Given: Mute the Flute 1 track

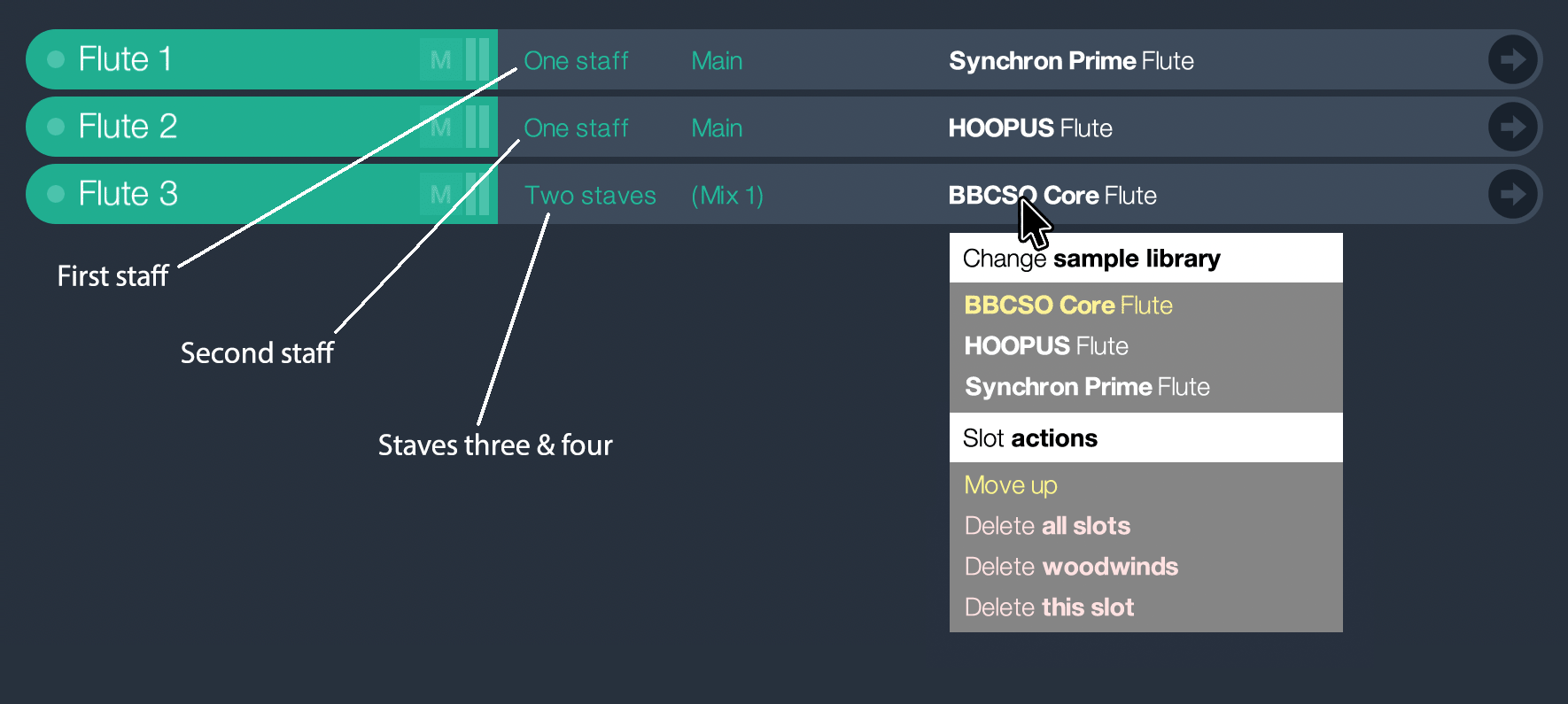Looking at the screenshot, I should [441, 59].
